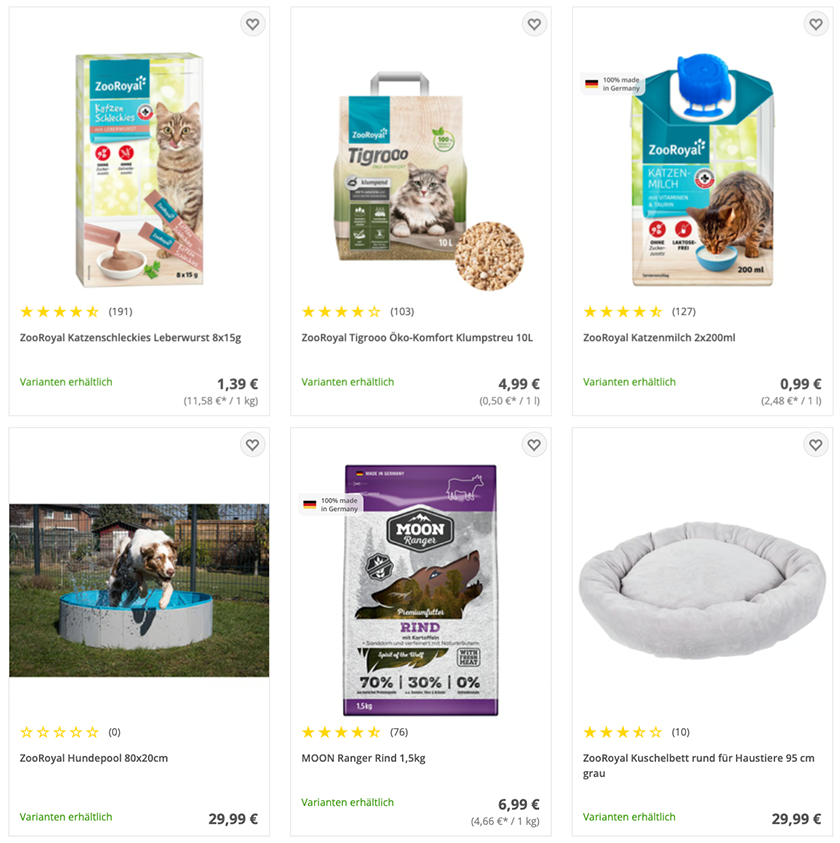
Task: Click the 29,99 € price of Kuschelbett
Action: pos(796,819)
